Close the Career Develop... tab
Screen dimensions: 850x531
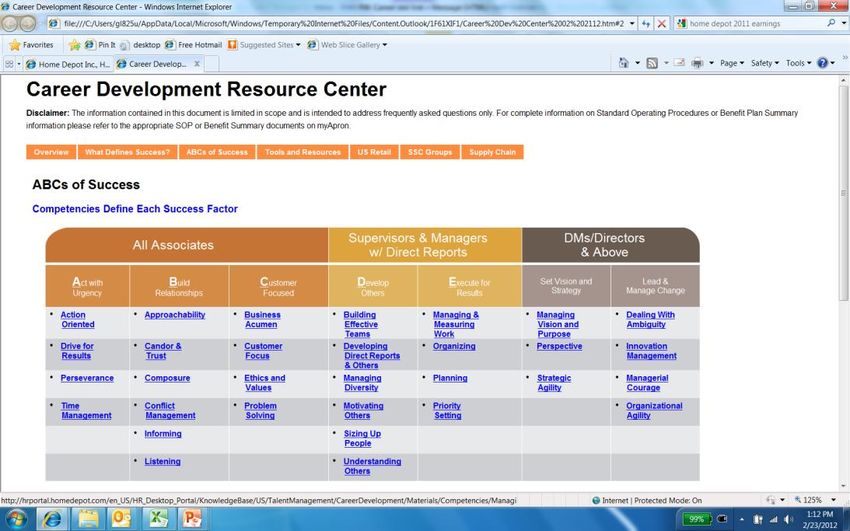pyautogui.click(x=197, y=64)
